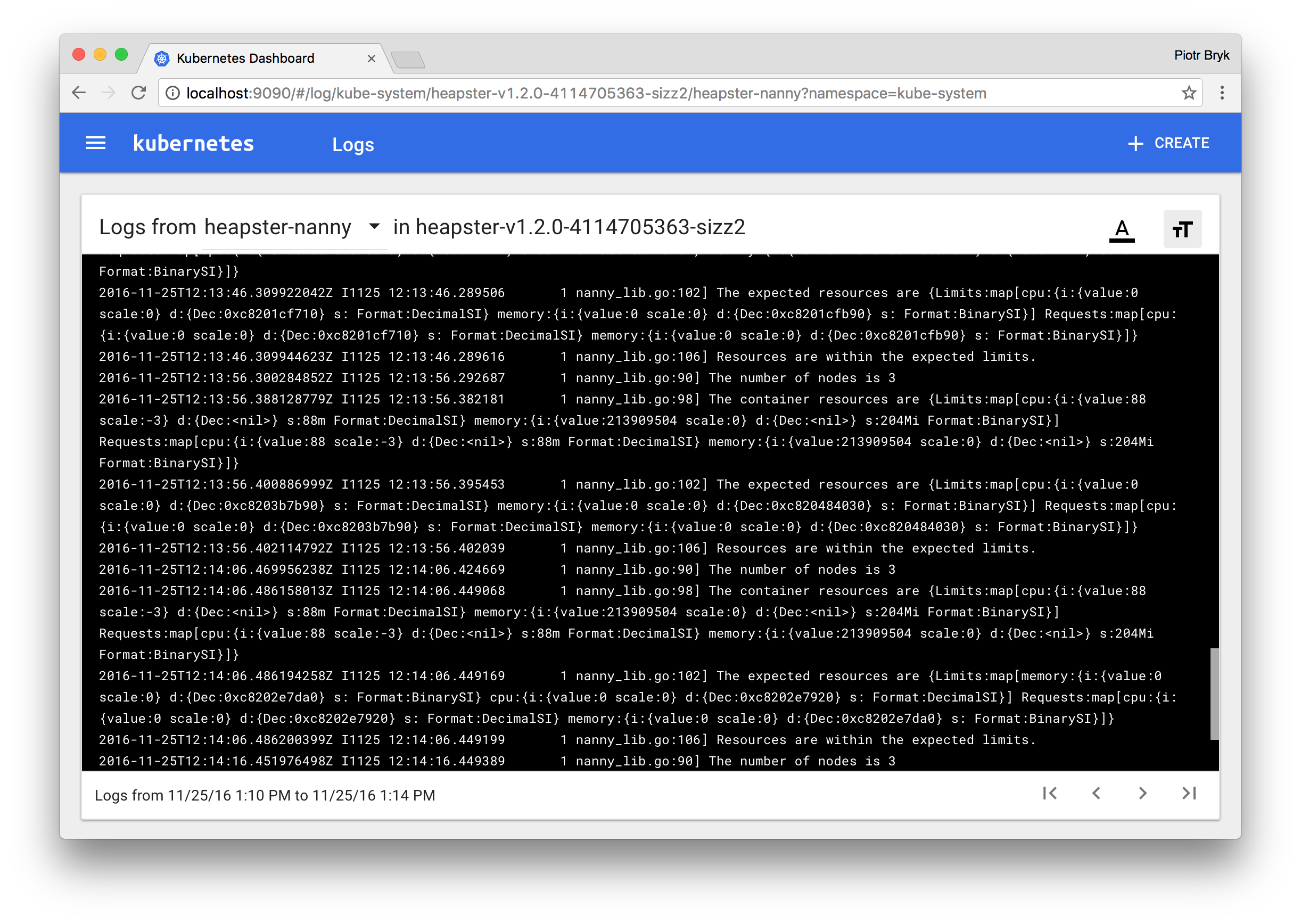Go to the previous page of logs
This screenshot has height=924, width=1301.
click(x=1097, y=794)
